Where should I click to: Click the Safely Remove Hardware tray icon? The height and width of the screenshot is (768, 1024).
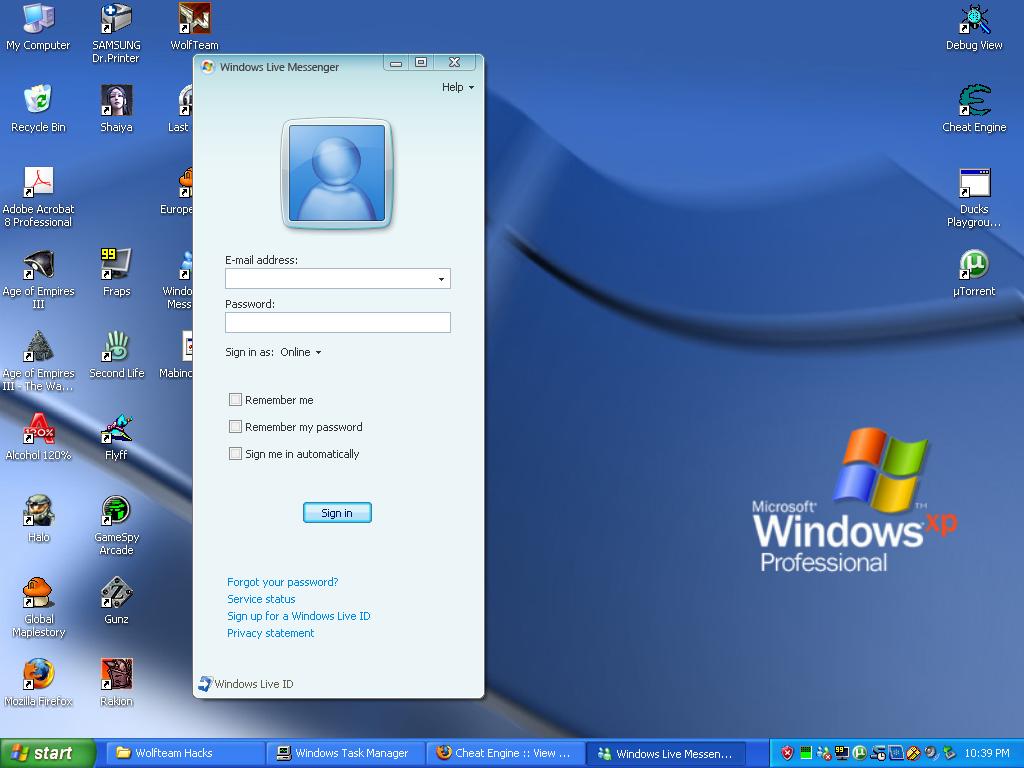pyautogui.click(x=950, y=753)
